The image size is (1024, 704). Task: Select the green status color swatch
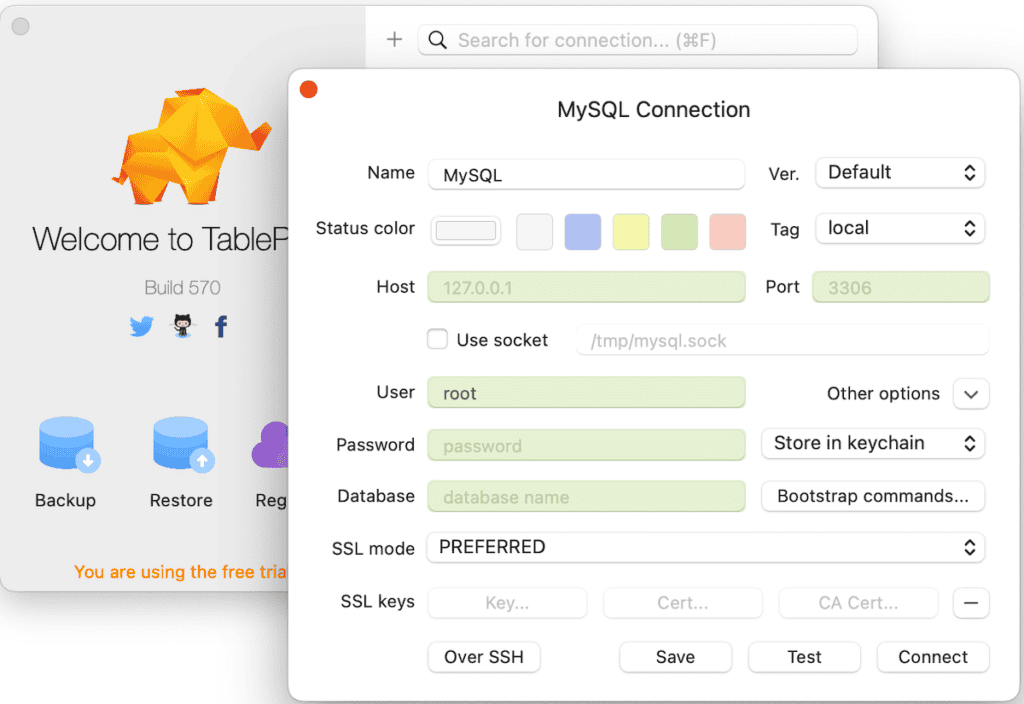pos(679,231)
